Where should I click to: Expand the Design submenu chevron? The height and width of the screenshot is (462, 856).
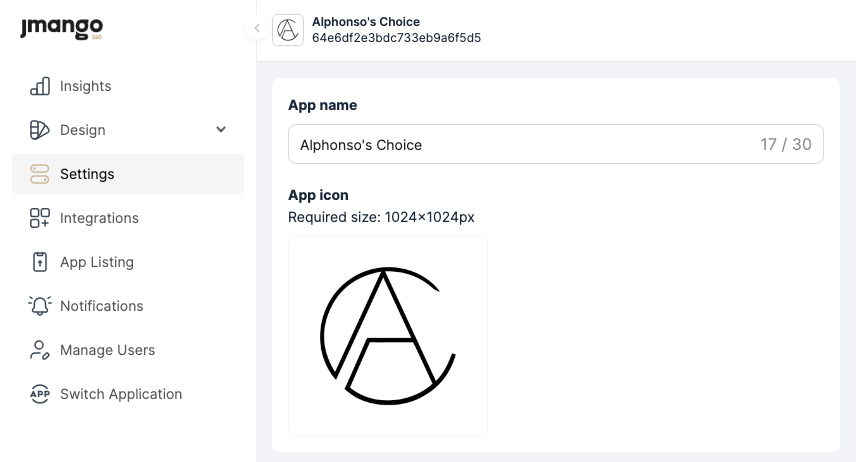click(x=221, y=130)
